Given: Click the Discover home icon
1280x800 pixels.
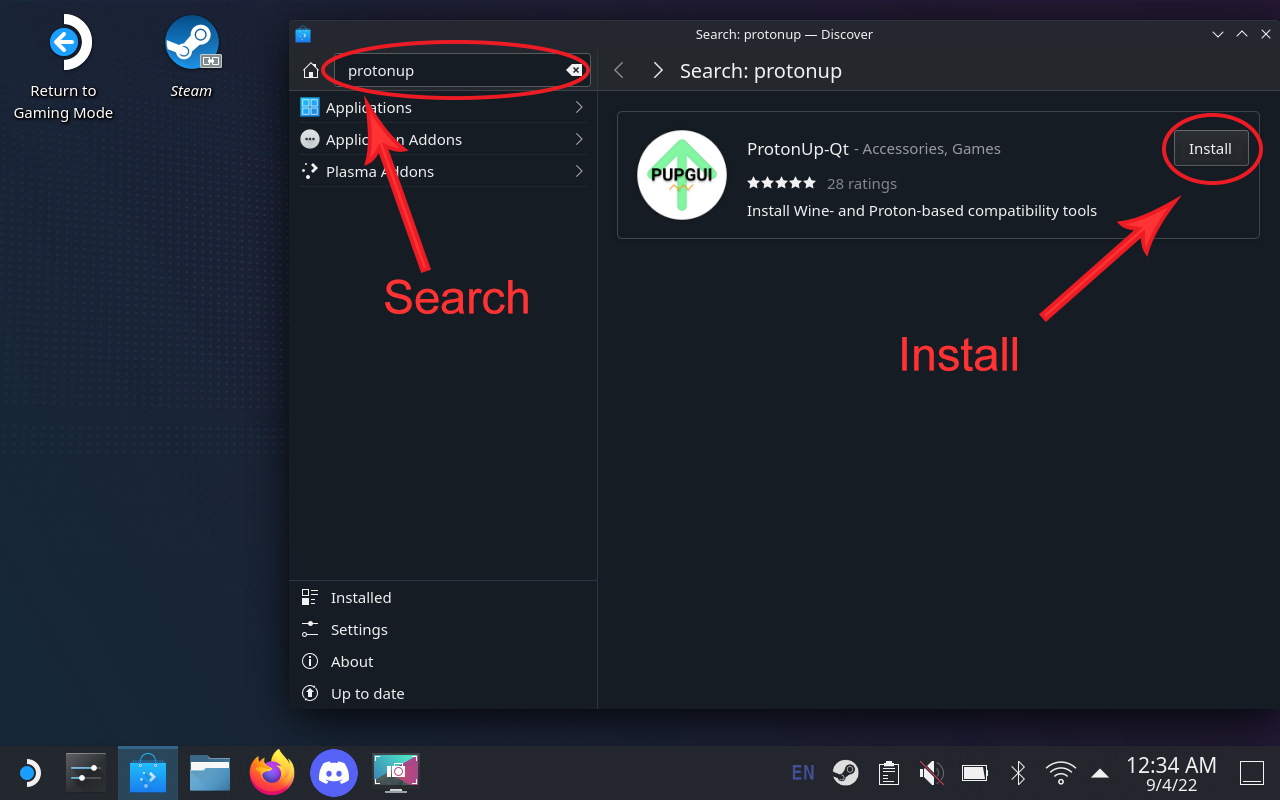Looking at the screenshot, I should (311, 70).
